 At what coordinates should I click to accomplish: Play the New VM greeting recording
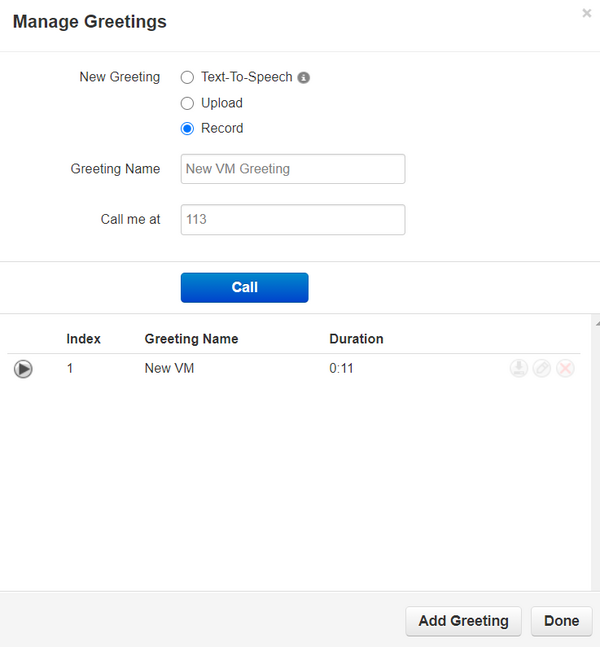pos(23,369)
